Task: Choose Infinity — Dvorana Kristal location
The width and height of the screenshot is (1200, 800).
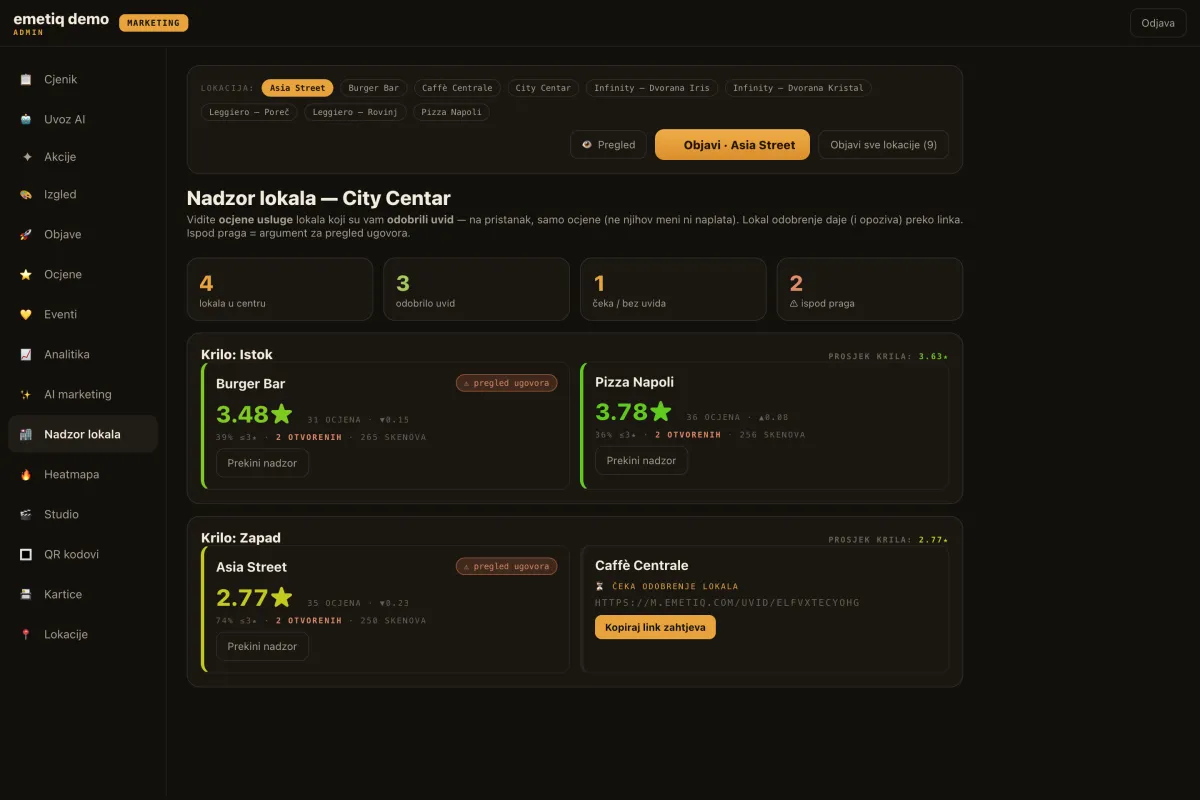Action: coord(798,88)
